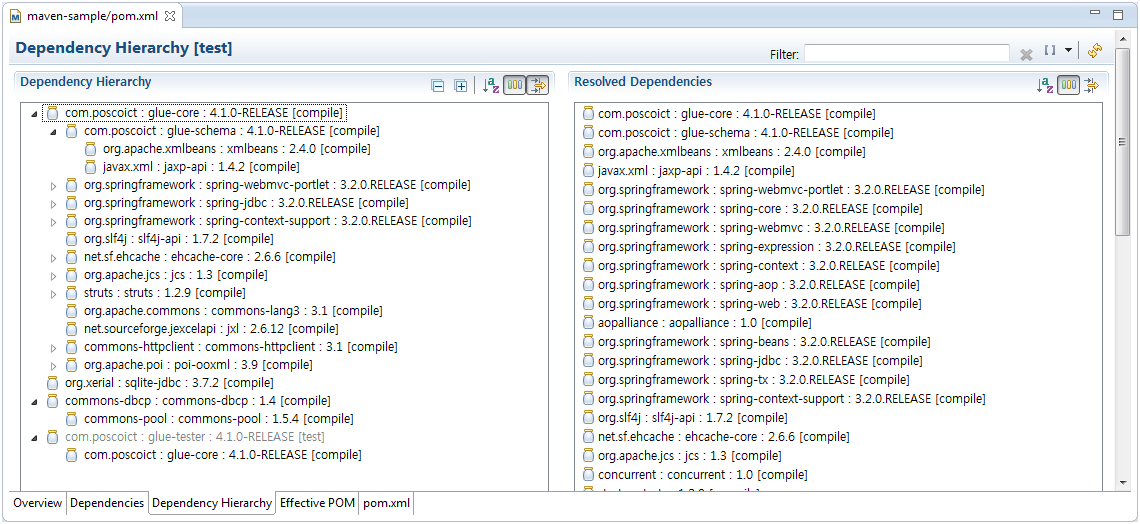Collapse the top glue-core 4.1.0-RELEASE root node
The width and height of the screenshot is (1140, 524).
pyautogui.click(x=34, y=113)
